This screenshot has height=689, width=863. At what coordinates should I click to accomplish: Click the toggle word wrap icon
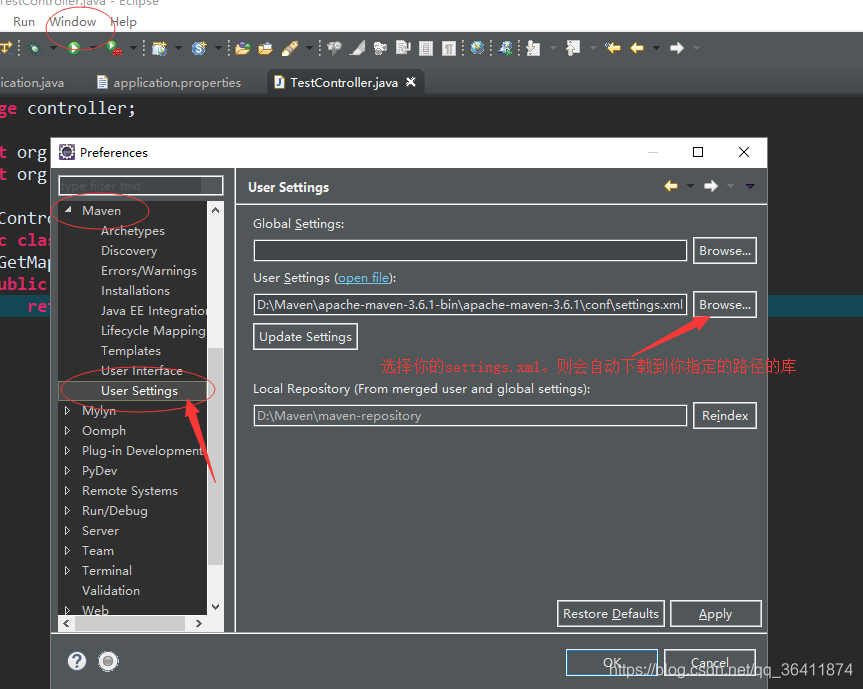coord(403,48)
